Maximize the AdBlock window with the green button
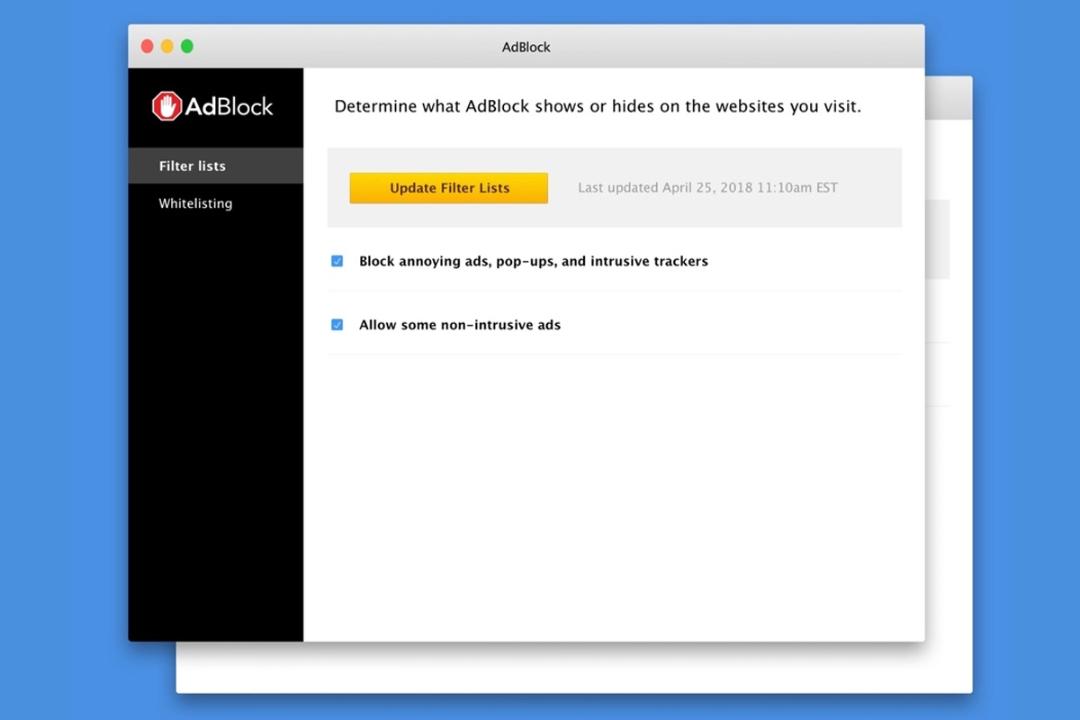This screenshot has width=1080, height=720. coord(187,46)
